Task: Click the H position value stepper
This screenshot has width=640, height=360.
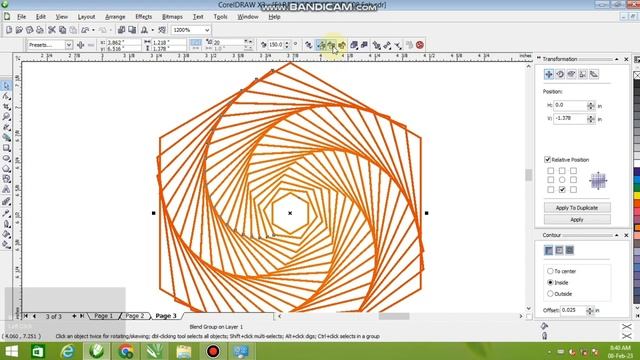Action: [591, 105]
